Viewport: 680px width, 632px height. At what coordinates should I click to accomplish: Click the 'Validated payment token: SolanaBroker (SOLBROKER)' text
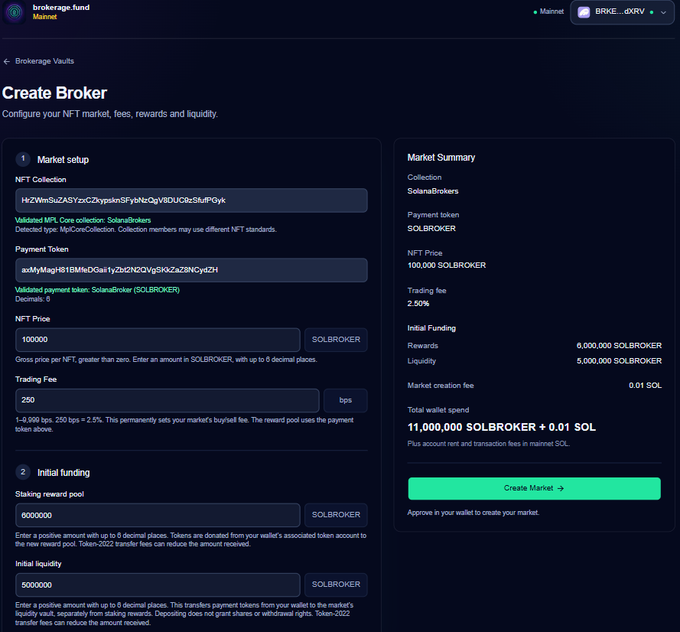coord(97,290)
